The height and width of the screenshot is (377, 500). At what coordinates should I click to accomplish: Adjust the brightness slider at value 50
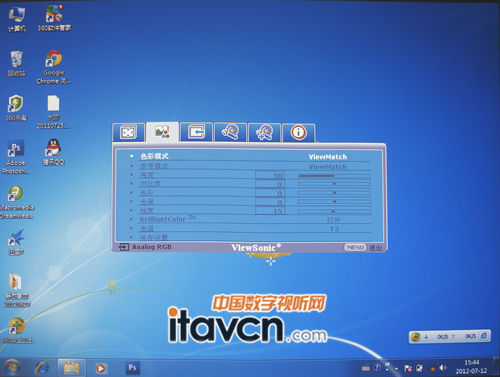click(x=334, y=175)
